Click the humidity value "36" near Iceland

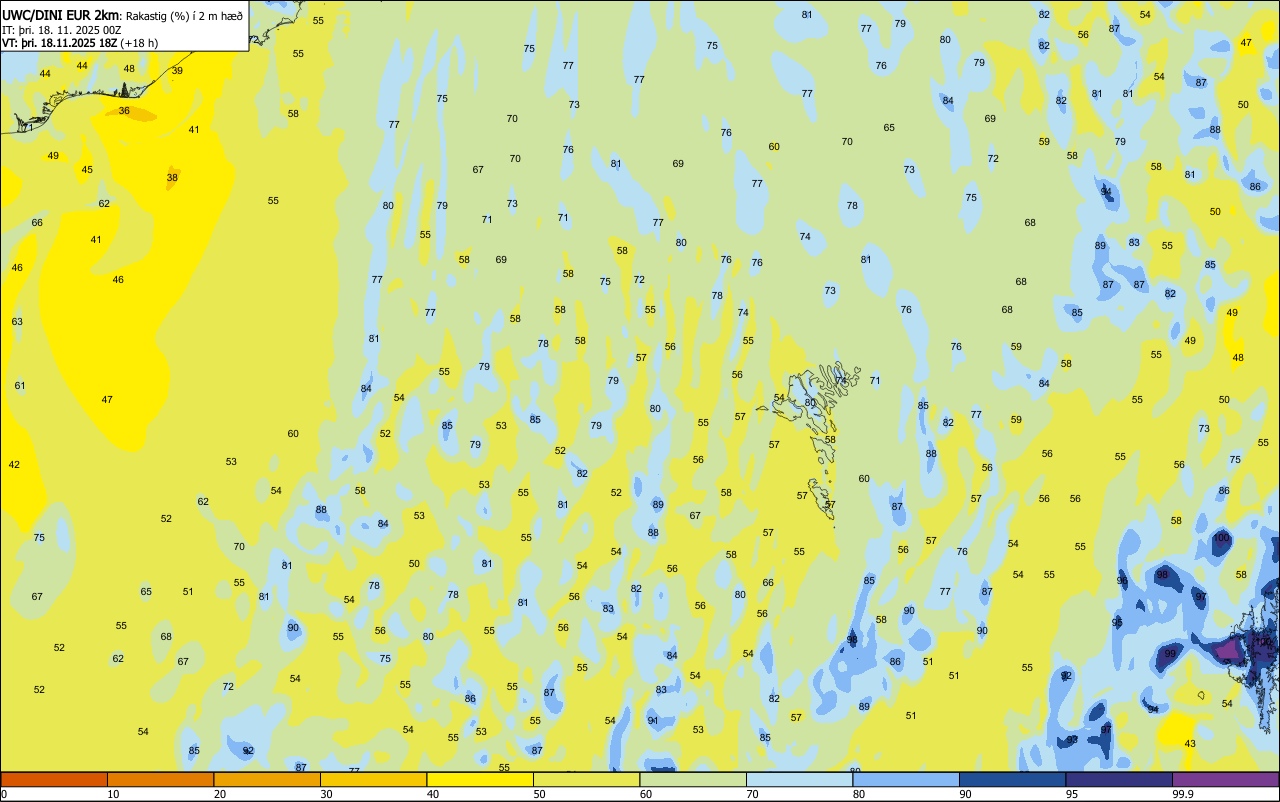(x=124, y=111)
